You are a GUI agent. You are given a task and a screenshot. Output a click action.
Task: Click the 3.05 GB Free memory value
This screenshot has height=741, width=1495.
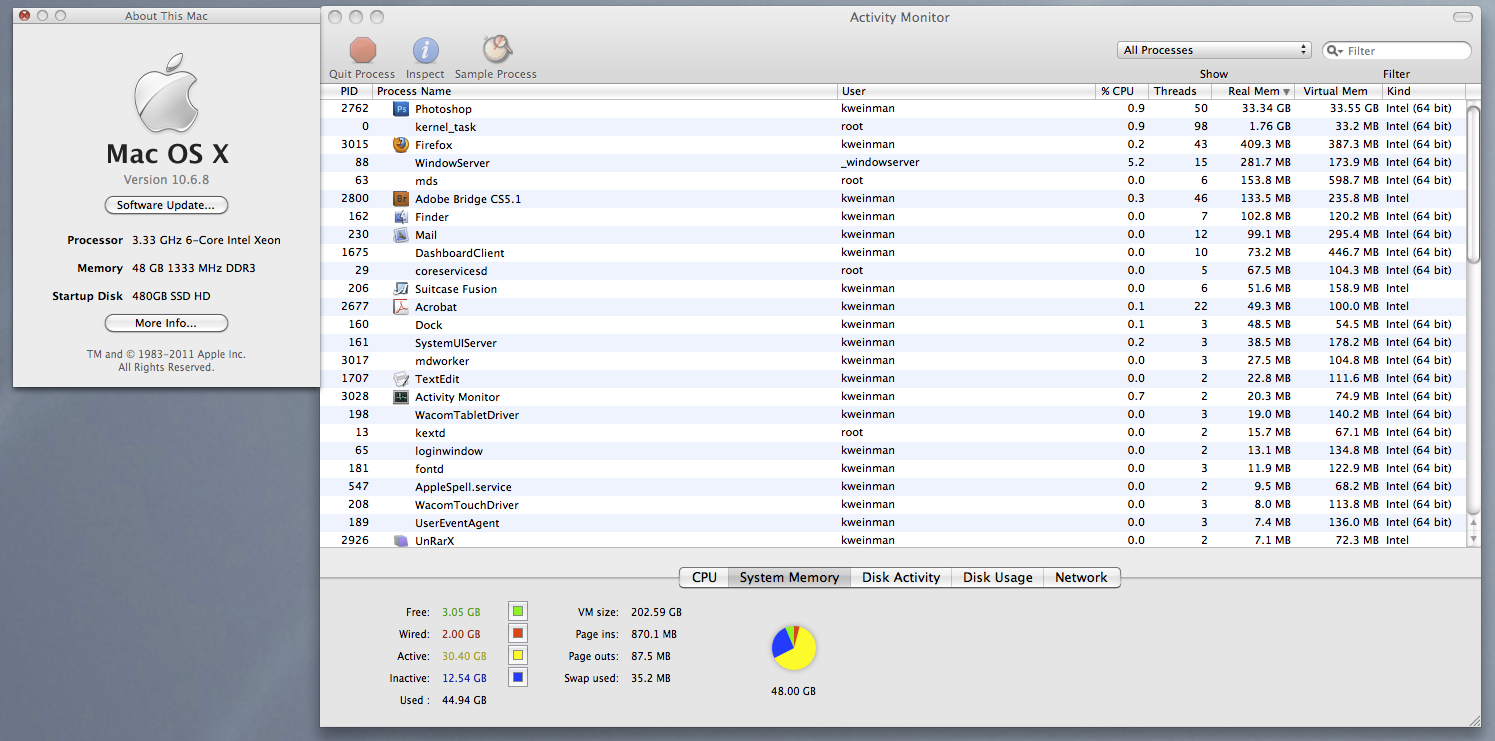point(461,612)
